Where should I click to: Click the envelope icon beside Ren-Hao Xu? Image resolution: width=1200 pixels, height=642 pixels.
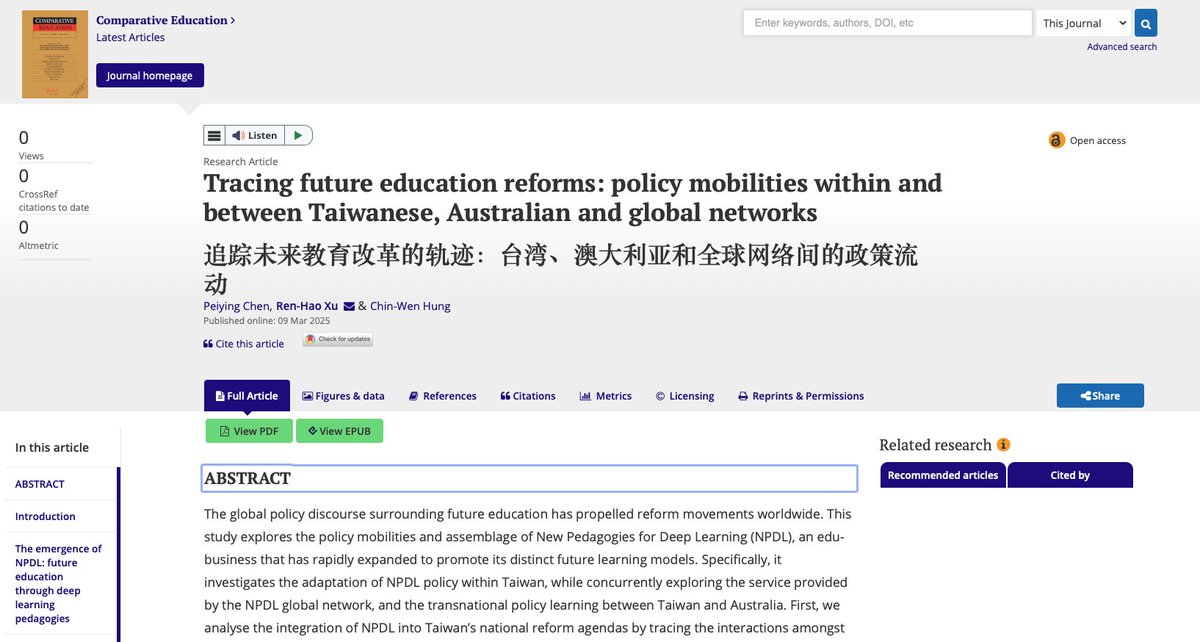(x=349, y=306)
